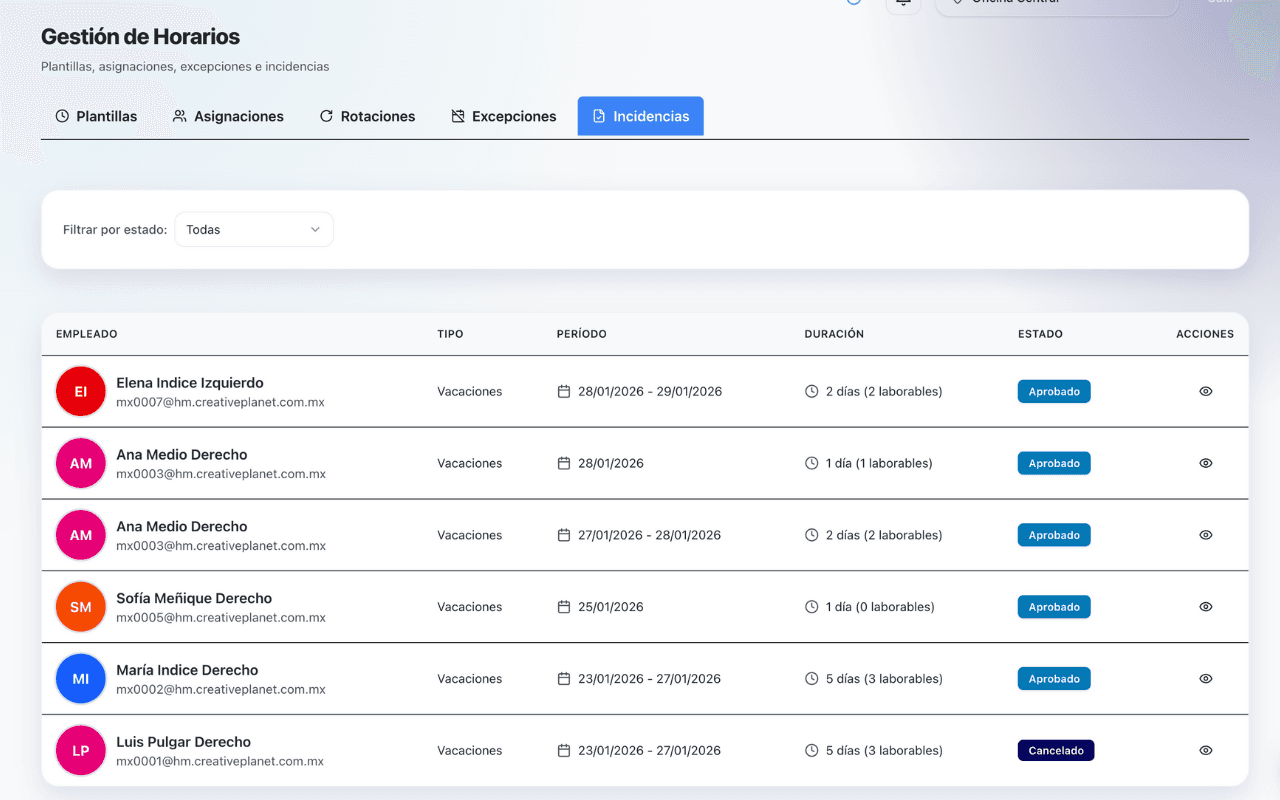This screenshot has height=800, width=1280.
Task: Click the circular help indicator in the header
Action: (x=853, y=2)
